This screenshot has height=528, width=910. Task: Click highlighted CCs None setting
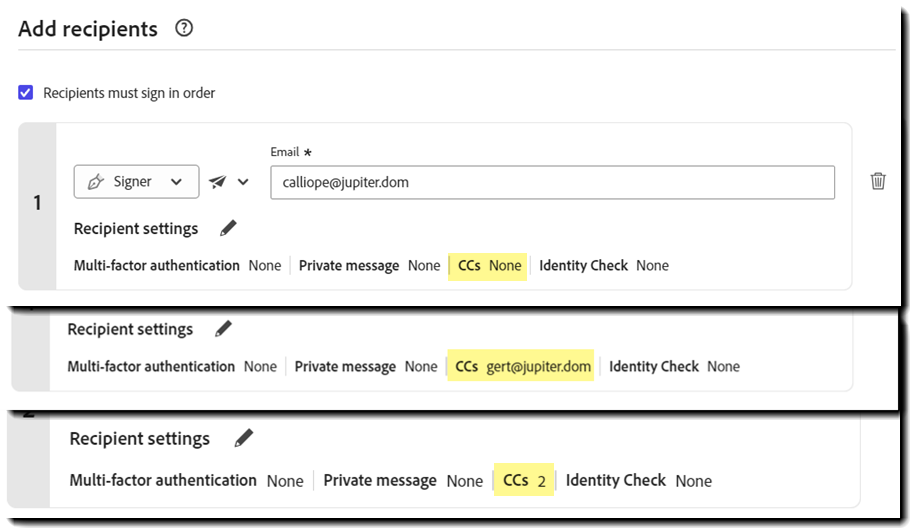(x=489, y=266)
